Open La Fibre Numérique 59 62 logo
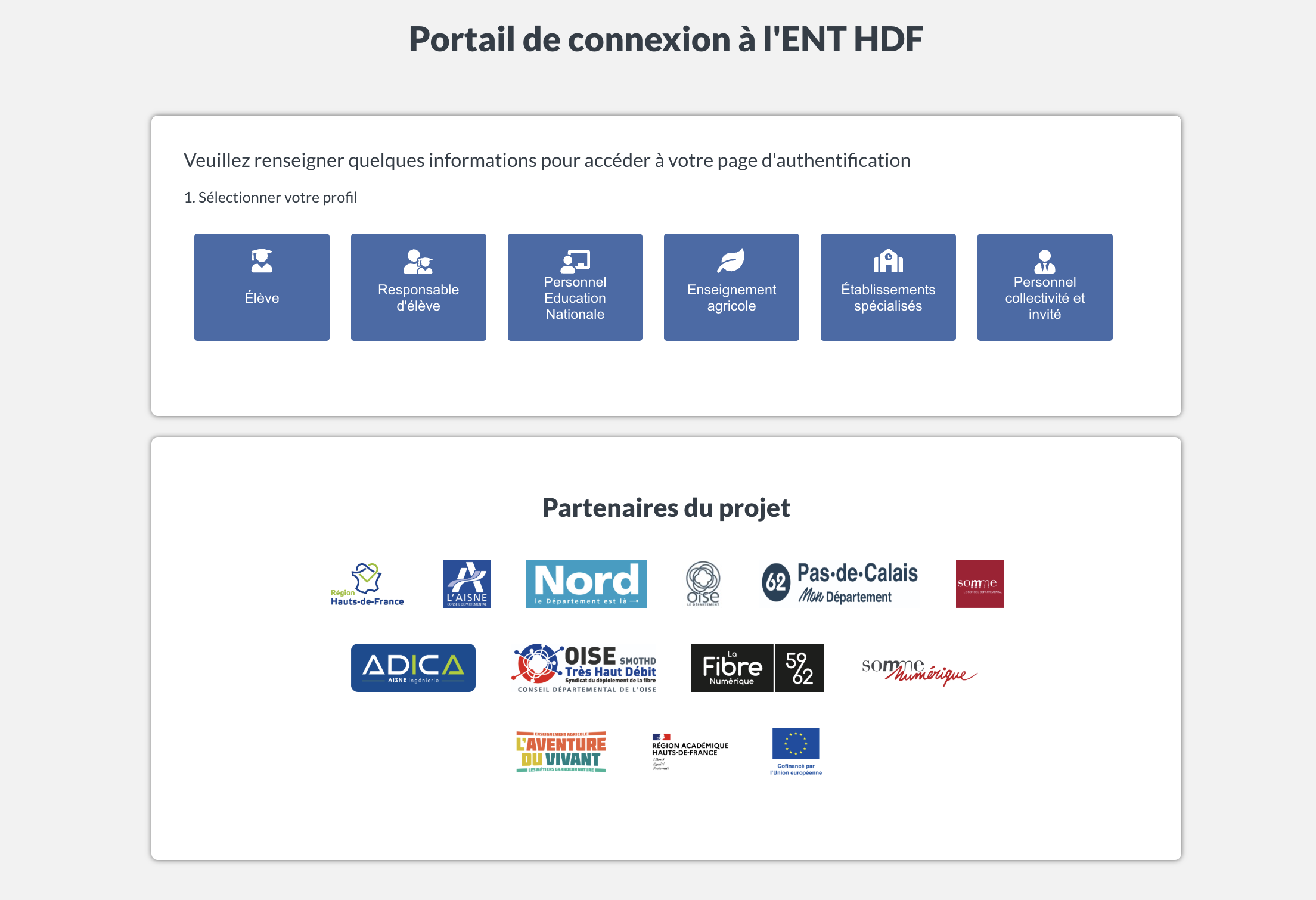This screenshot has height=900, width=1316. coord(758,668)
